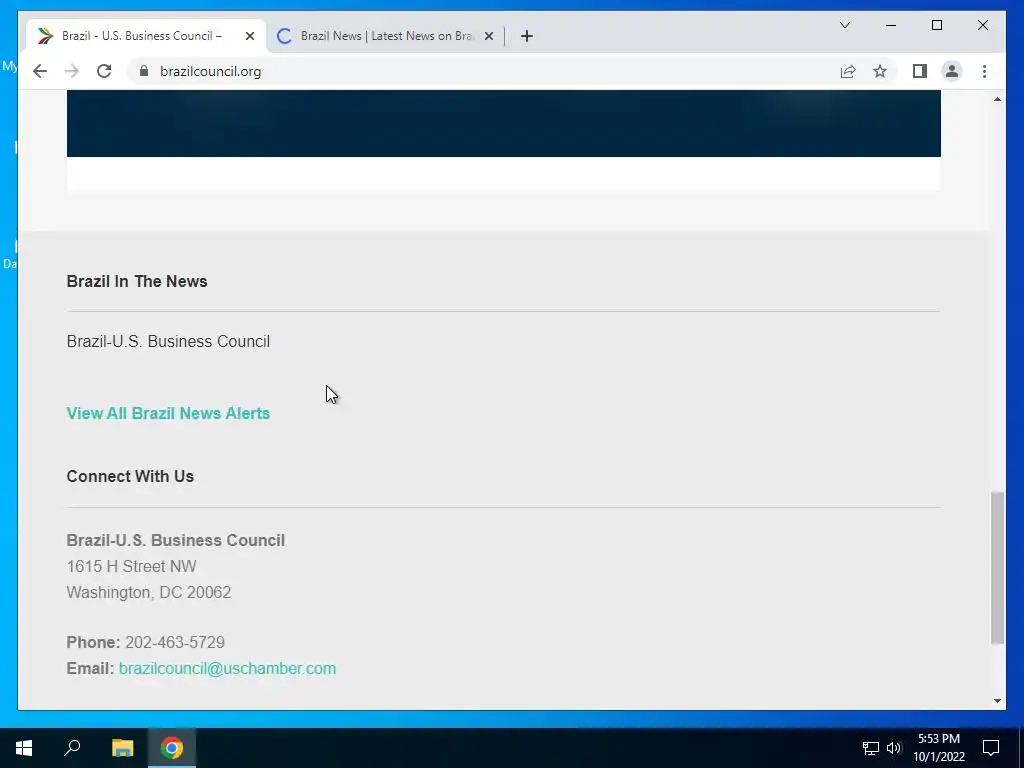
Task: Close the Brazil - U.S. Business Council tab
Action: (x=249, y=36)
